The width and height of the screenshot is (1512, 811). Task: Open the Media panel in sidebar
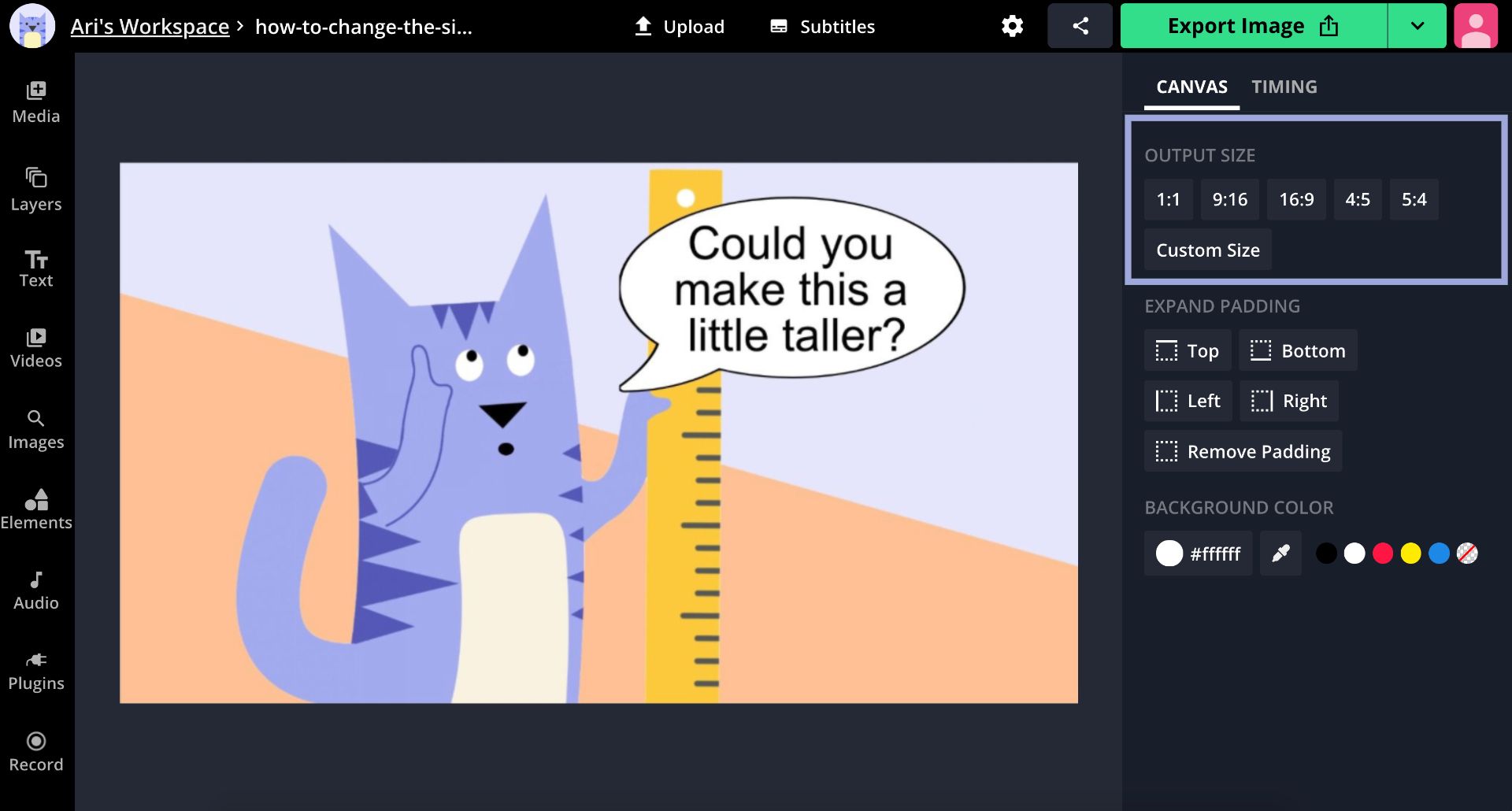tap(36, 102)
